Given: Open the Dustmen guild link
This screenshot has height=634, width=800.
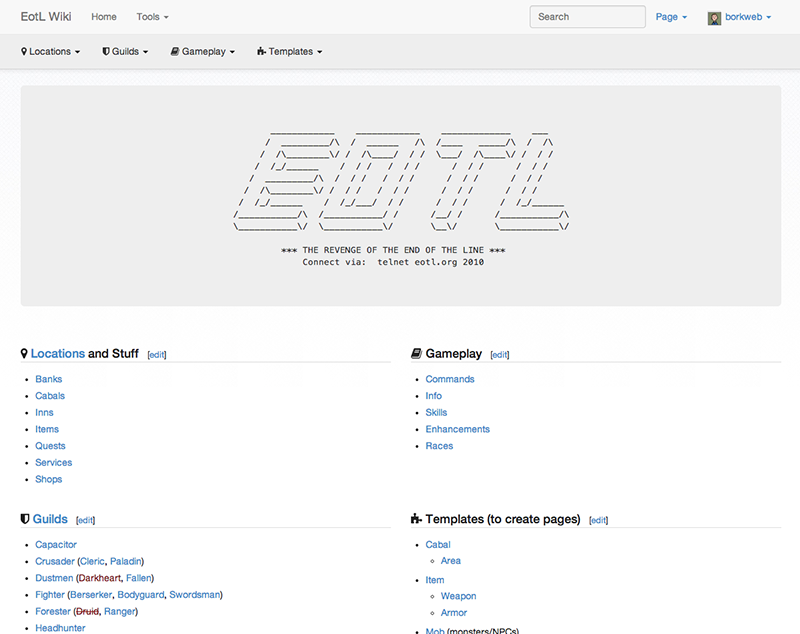Looking at the screenshot, I should (x=54, y=578).
